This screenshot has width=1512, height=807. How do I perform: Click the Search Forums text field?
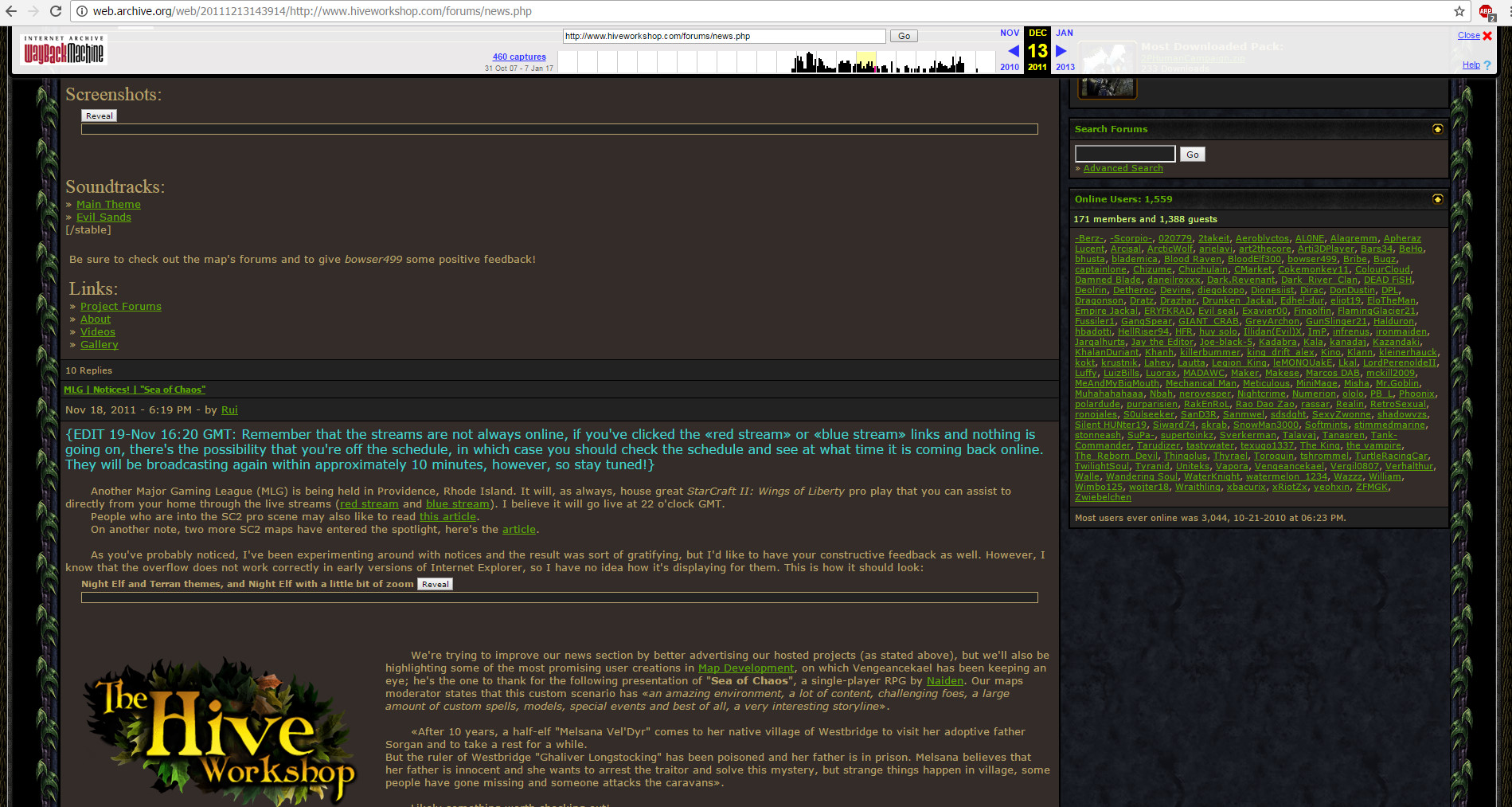1125,154
